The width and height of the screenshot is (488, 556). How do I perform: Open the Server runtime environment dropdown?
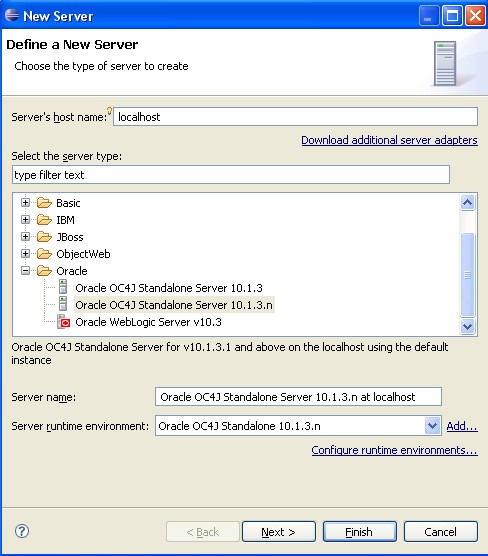coord(432,426)
